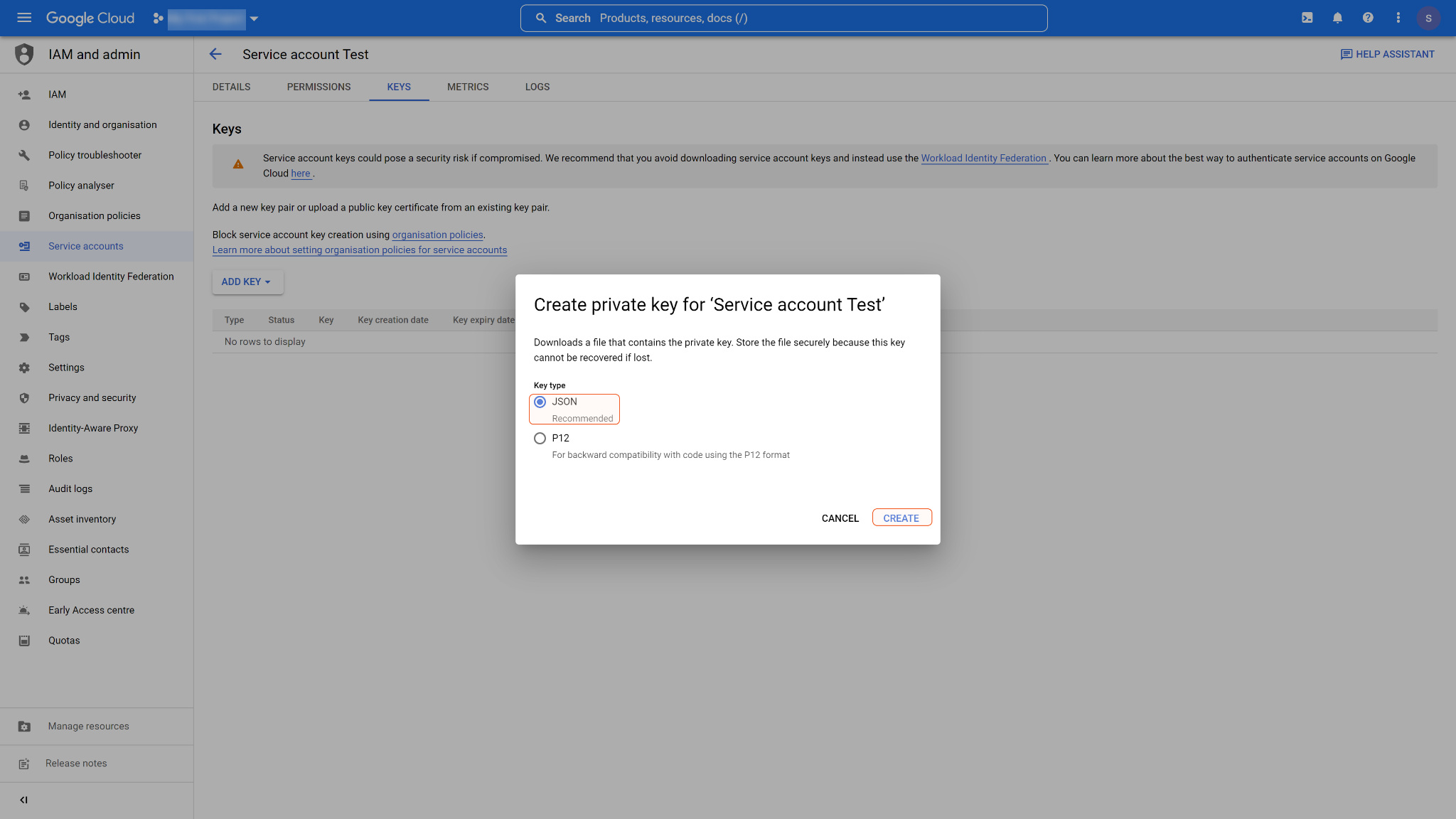Open the Workload Identity Federation link

(x=983, y=158)
